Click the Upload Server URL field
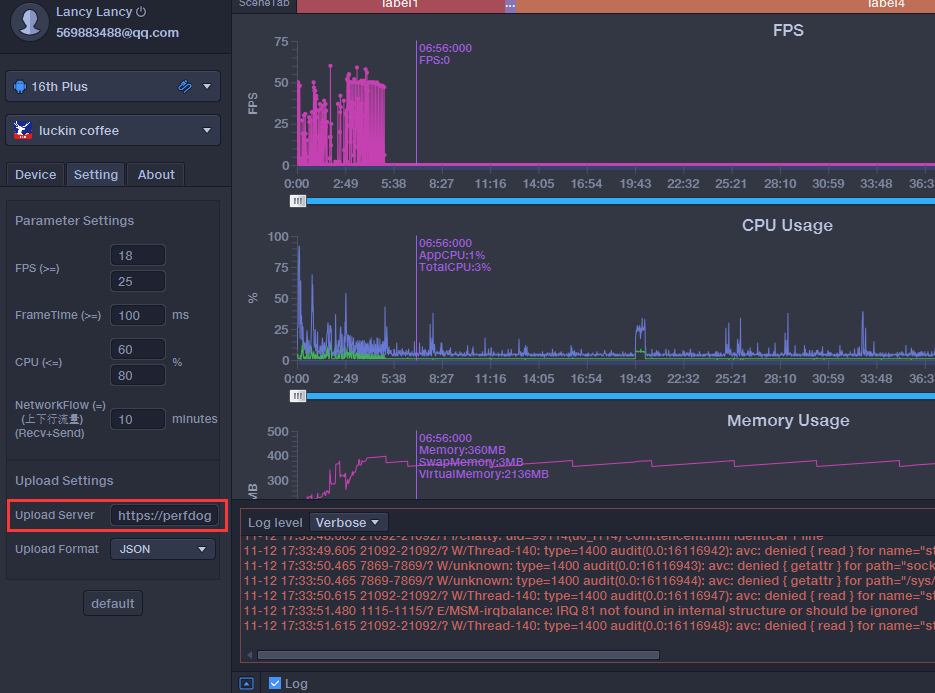Screen dimensions: 935x693 point(164,515)
